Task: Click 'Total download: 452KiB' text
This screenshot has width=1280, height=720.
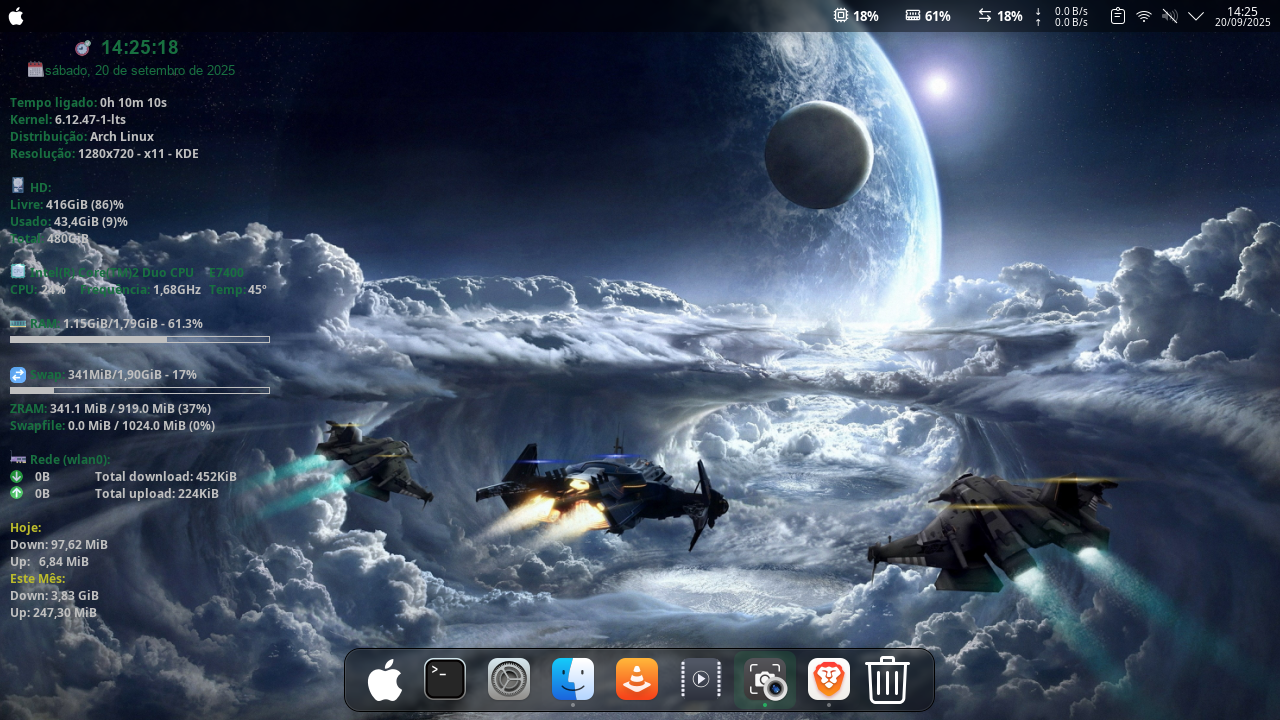Action: tap(166, 477)
